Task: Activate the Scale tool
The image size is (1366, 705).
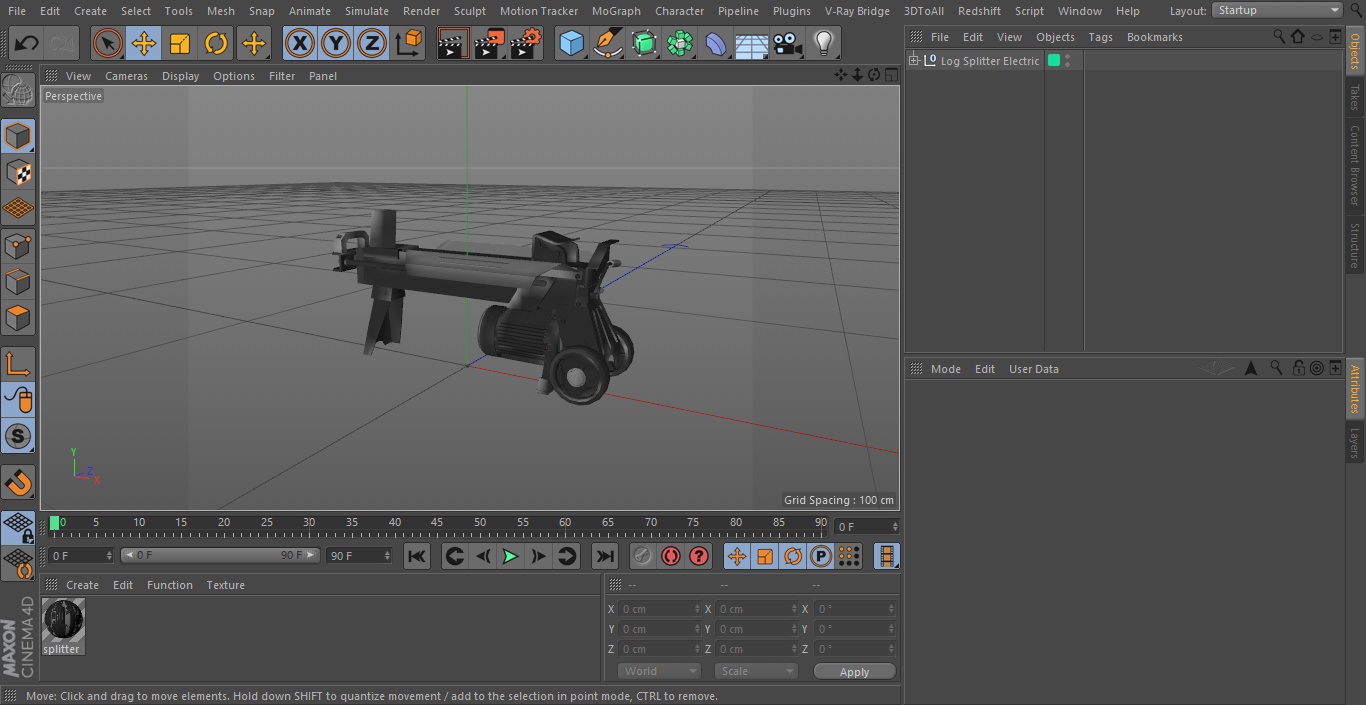Action: tap(180, 43)
